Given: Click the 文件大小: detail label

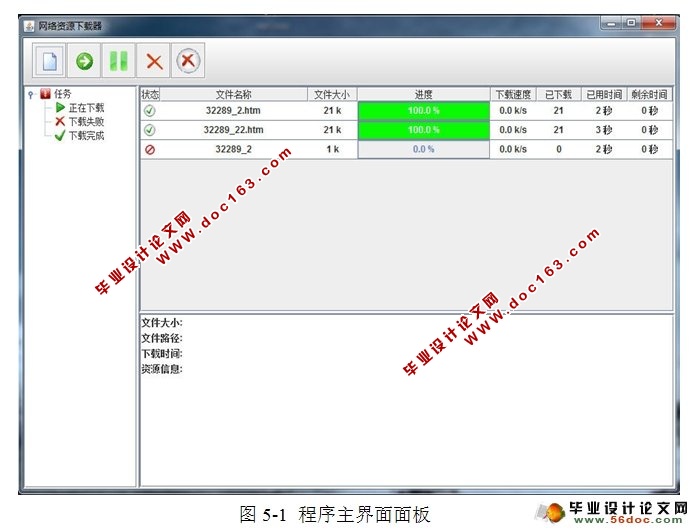Looking at the screenshot, I should [x=162, y=323].
